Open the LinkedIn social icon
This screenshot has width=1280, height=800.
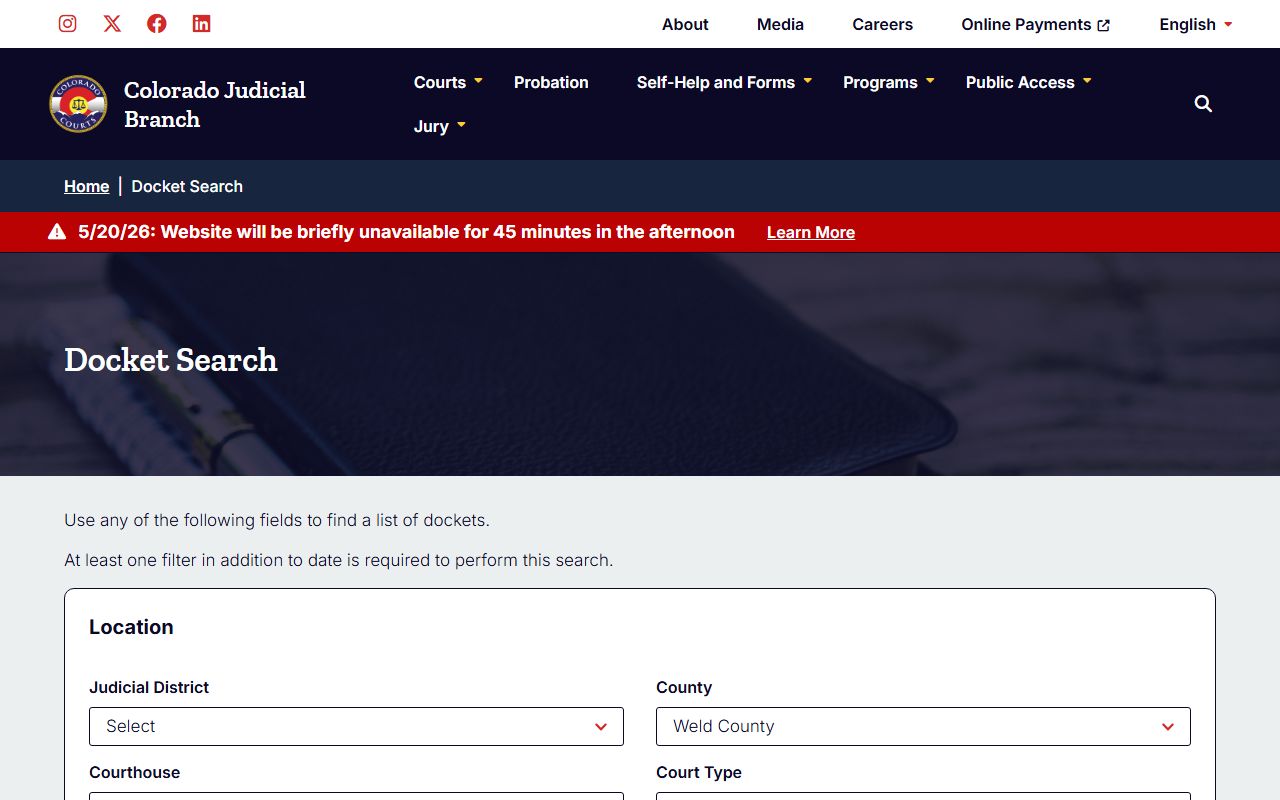click(201, 24)
